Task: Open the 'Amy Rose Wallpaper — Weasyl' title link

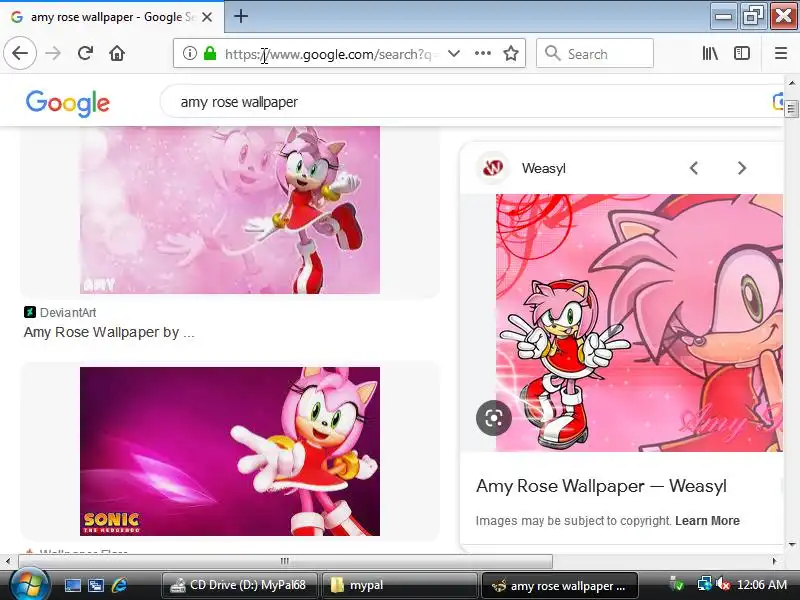Action: tap(601, 486)
